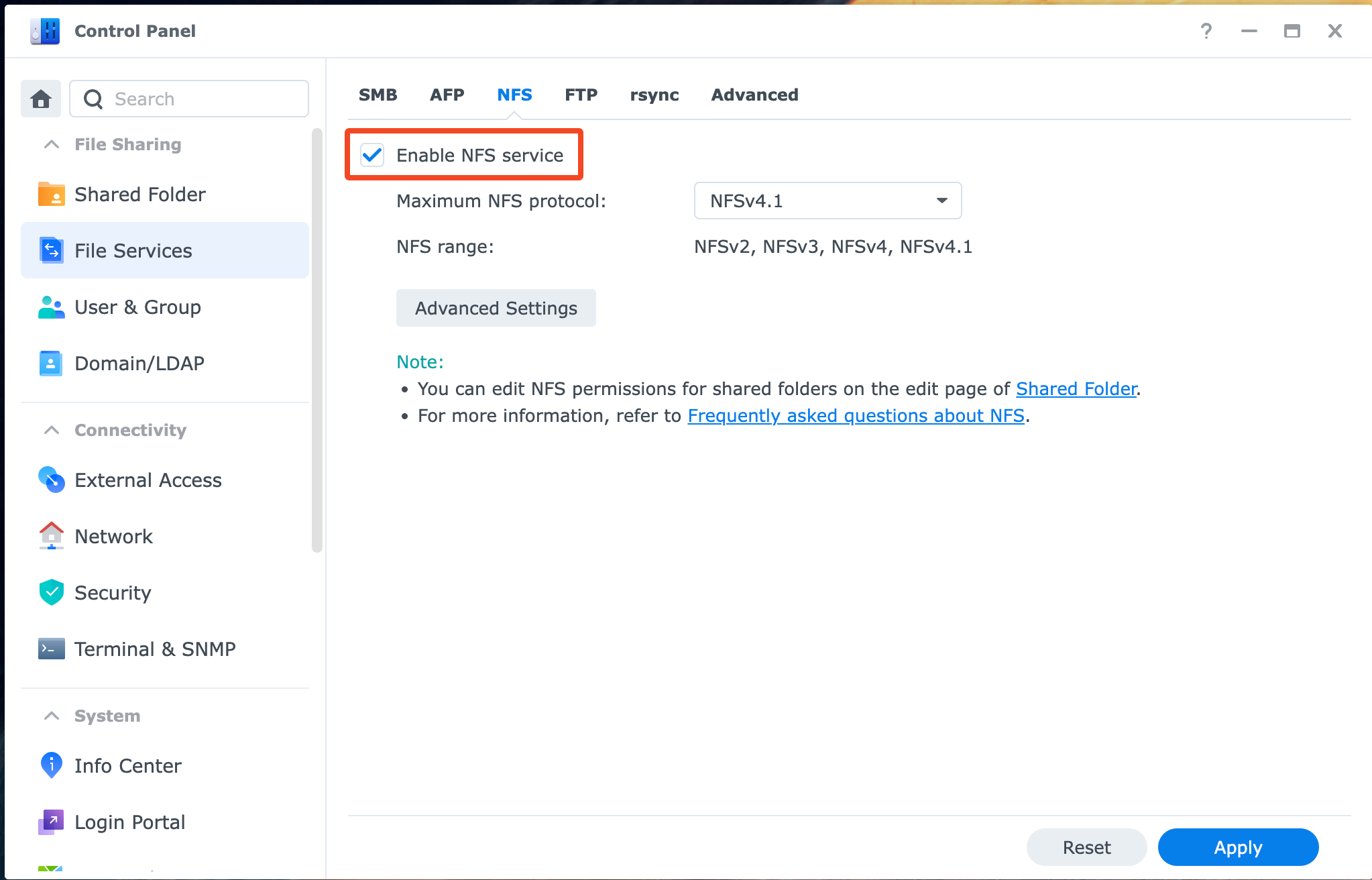The height and width of the screenshot is (880, 1372).
Task: Open Domain/LDAP icon in the sidebar
Action: point(52,364)
